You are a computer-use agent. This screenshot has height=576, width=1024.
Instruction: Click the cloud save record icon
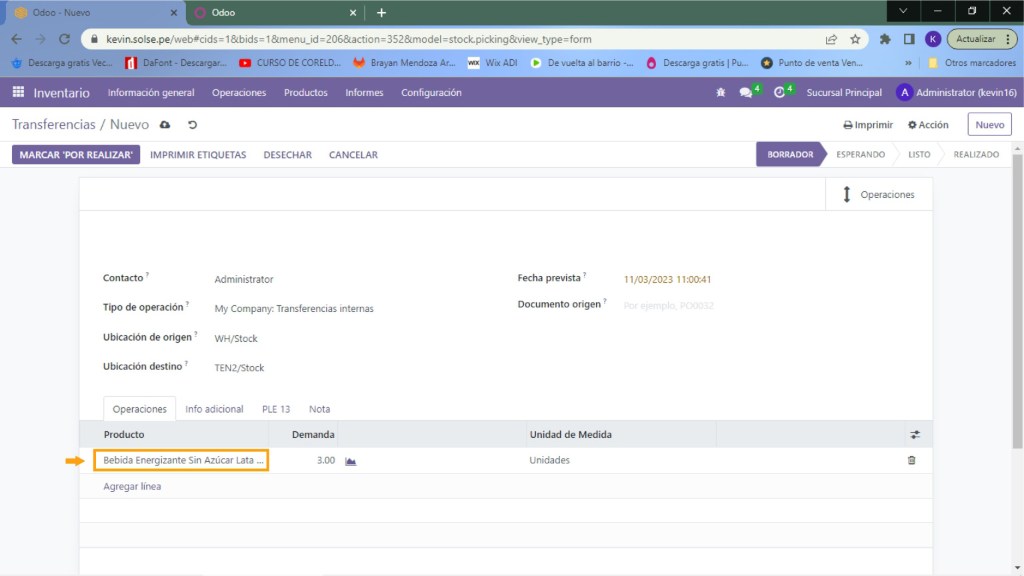click(x=165, y=125)
